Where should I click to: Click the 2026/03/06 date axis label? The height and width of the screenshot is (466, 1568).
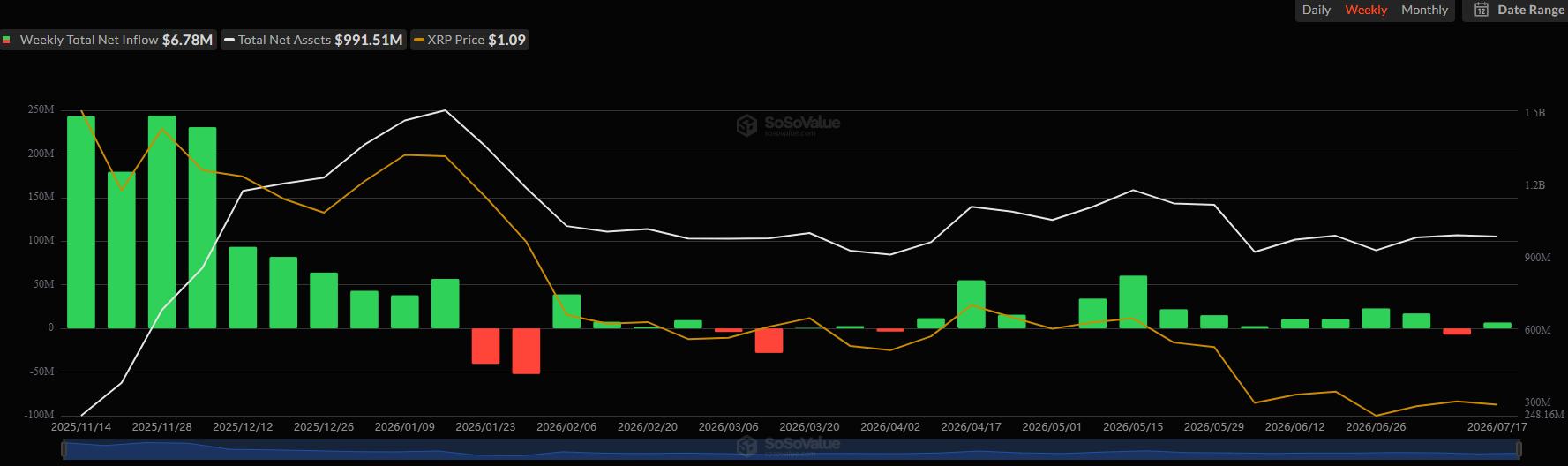click(x=728, y=427)
